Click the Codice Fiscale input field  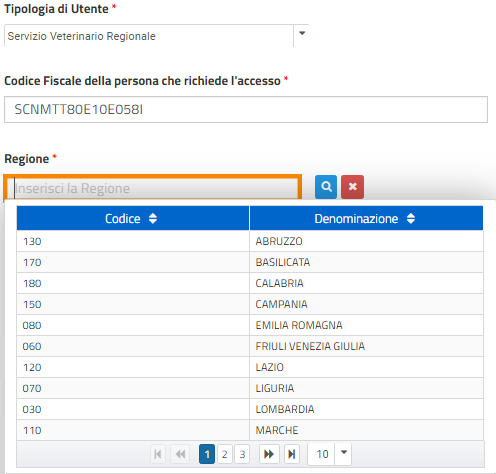coord(246,109)
